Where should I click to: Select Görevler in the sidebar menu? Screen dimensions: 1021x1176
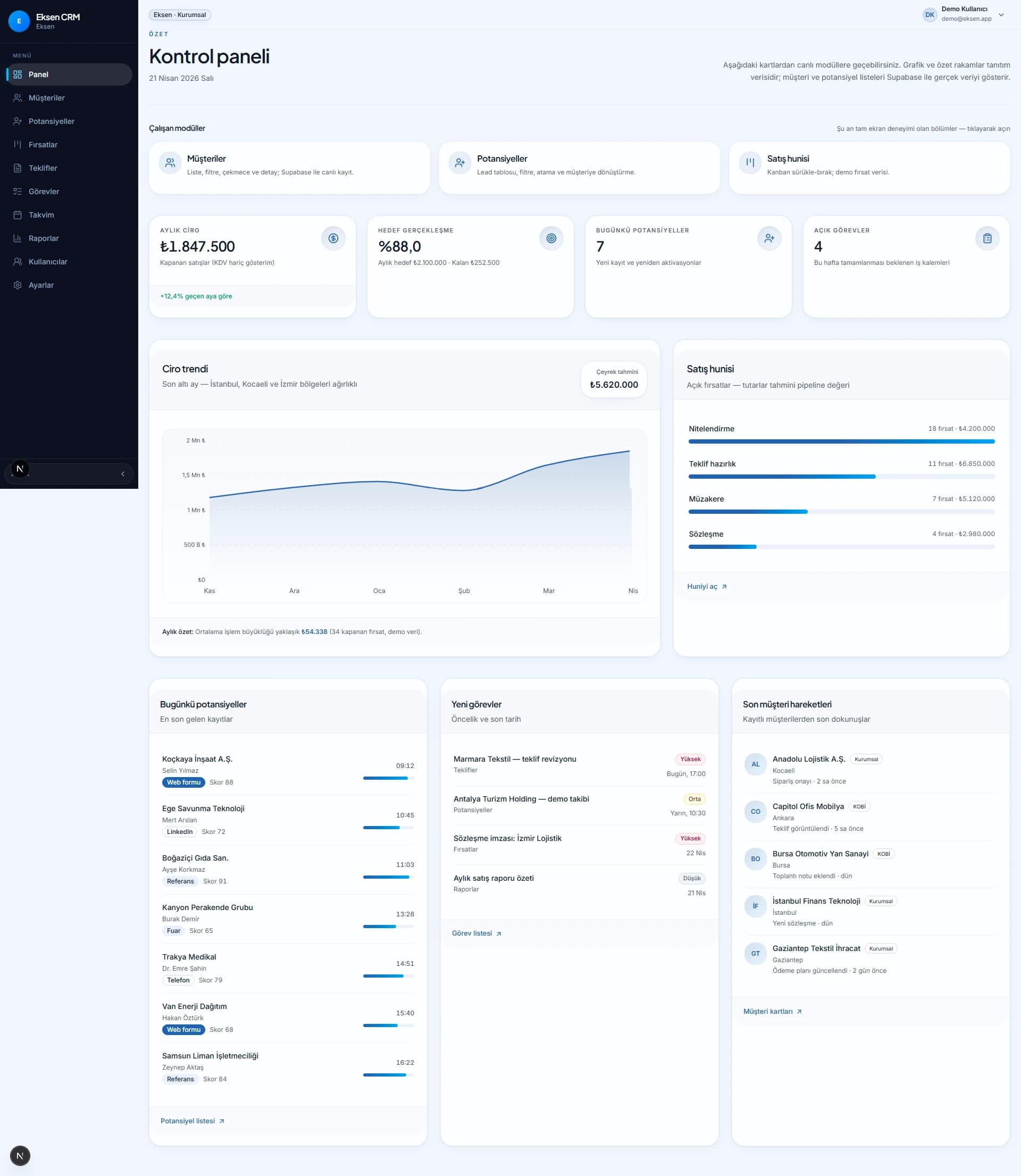[44, 191]
